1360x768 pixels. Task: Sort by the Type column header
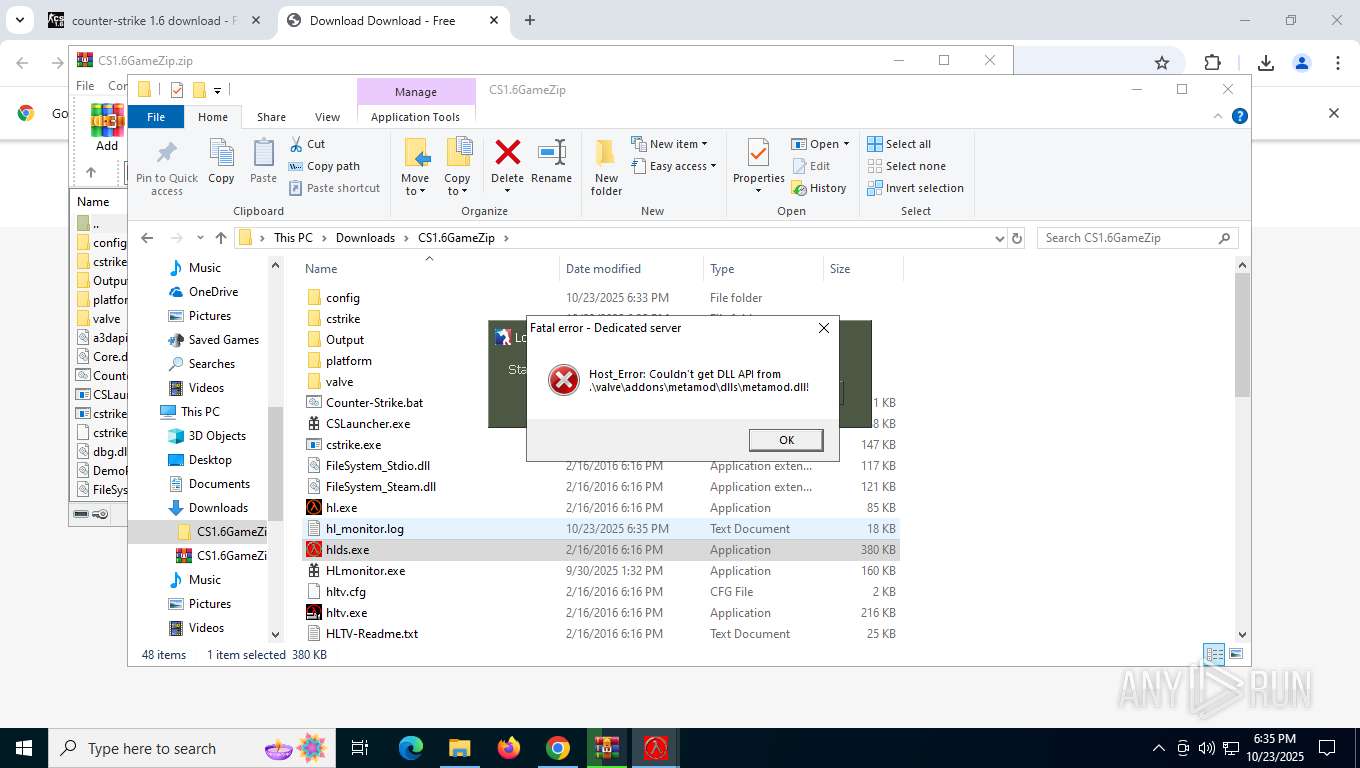pyautogui.click(x=763, y=269)
